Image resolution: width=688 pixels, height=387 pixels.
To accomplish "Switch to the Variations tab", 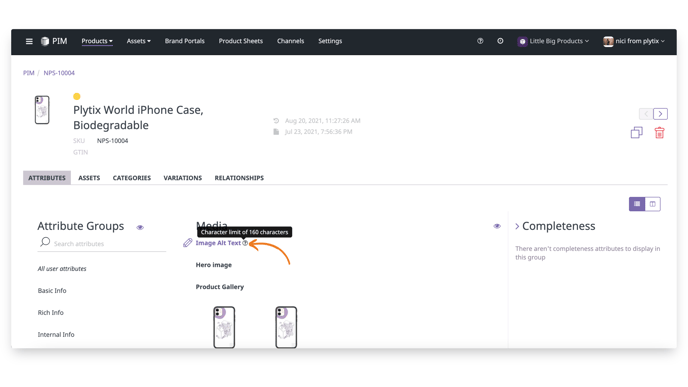I will 183,178.
